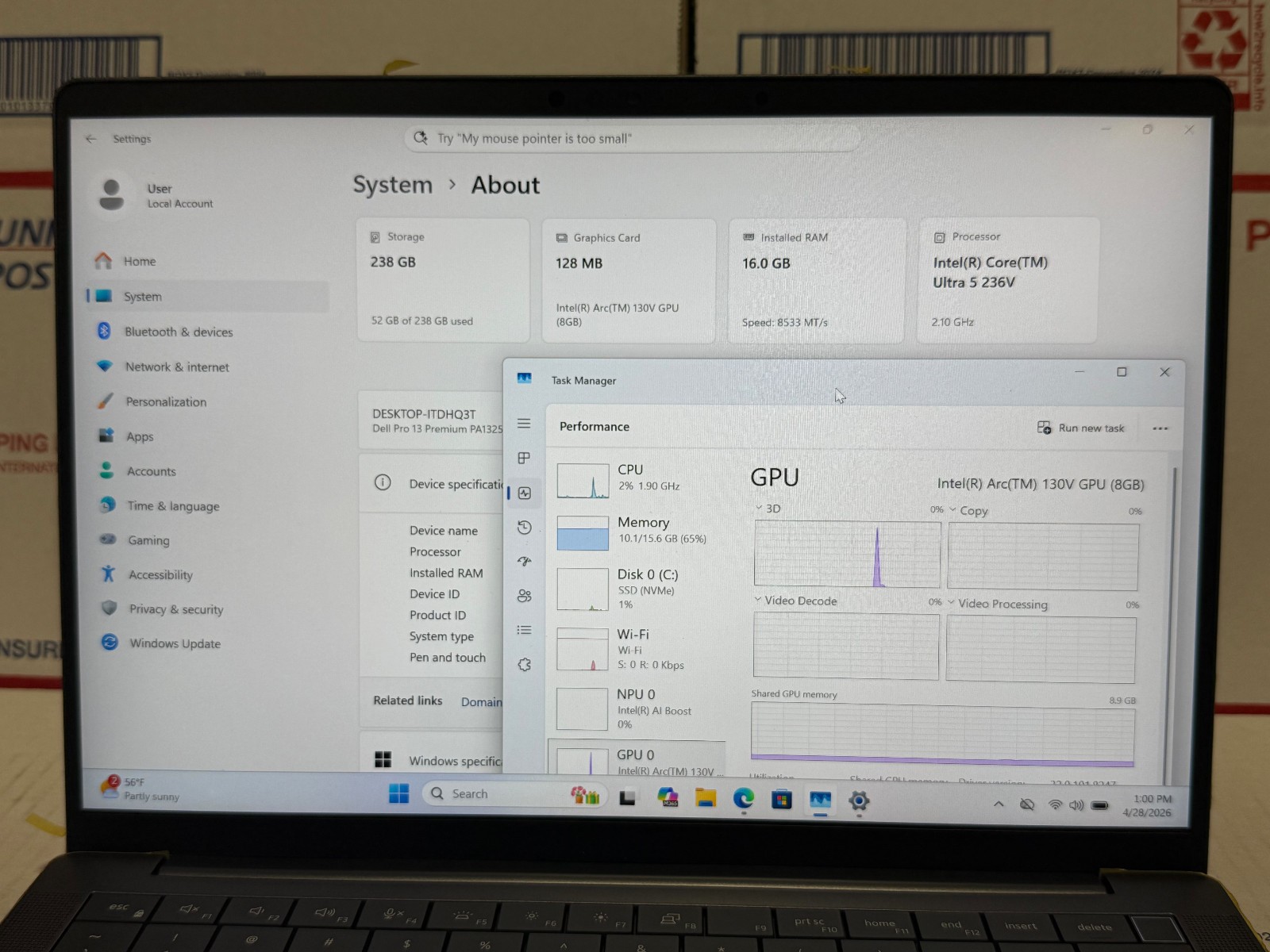Select System in Settings sidebar

pyautogui.click(x=206, y=296)
